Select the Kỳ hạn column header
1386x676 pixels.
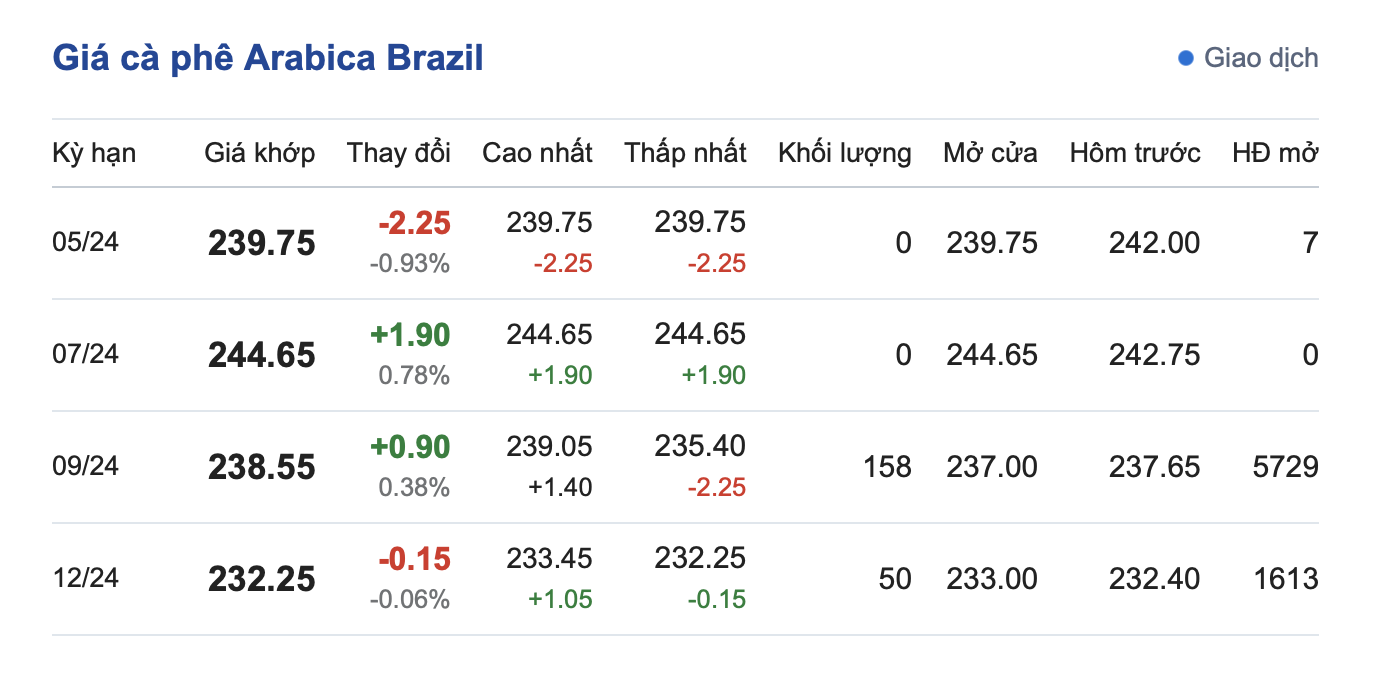(x=94, y=153)
